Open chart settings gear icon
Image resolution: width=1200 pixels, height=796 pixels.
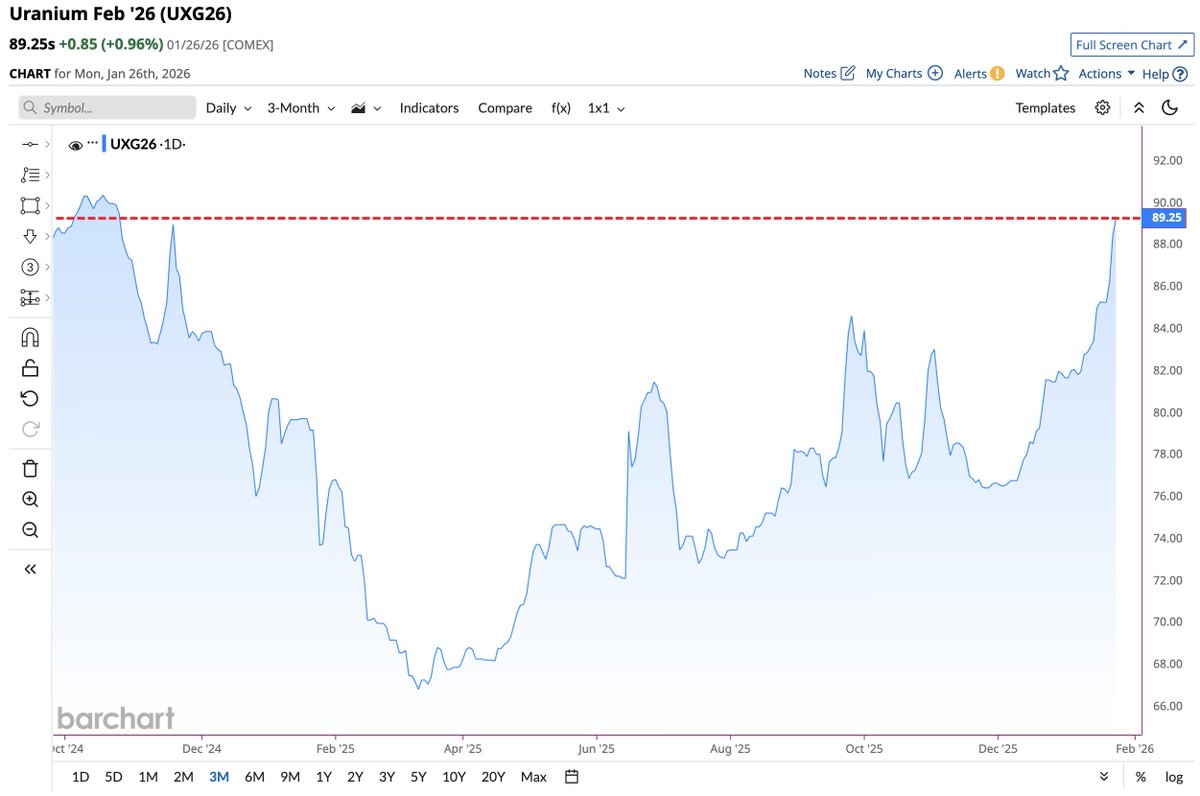[x=1103, y=108]
